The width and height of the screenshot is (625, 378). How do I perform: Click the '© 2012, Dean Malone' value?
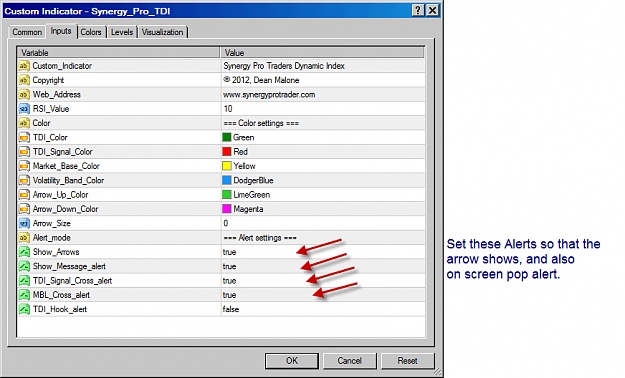pyautogui.click(x=261, y=80)
